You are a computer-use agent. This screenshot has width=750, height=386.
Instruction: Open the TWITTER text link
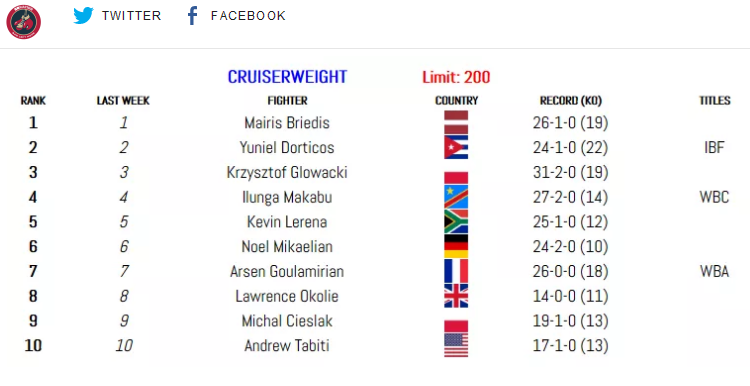[132, 16]
